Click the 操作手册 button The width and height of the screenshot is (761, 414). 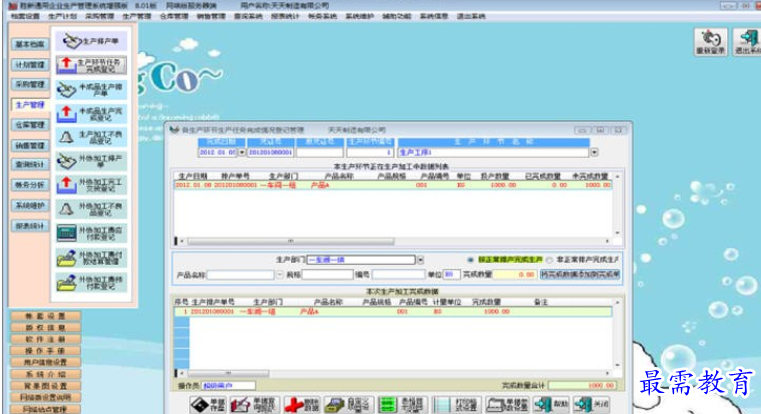(46, 351)
